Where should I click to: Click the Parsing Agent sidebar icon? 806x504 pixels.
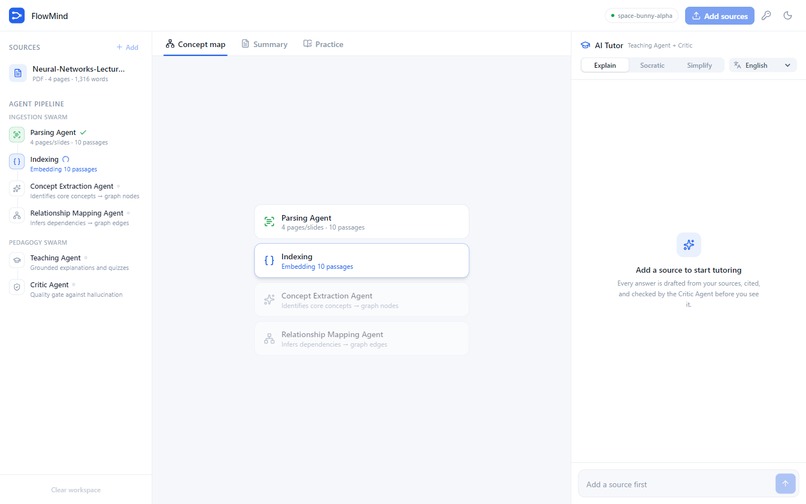(17, 135)
